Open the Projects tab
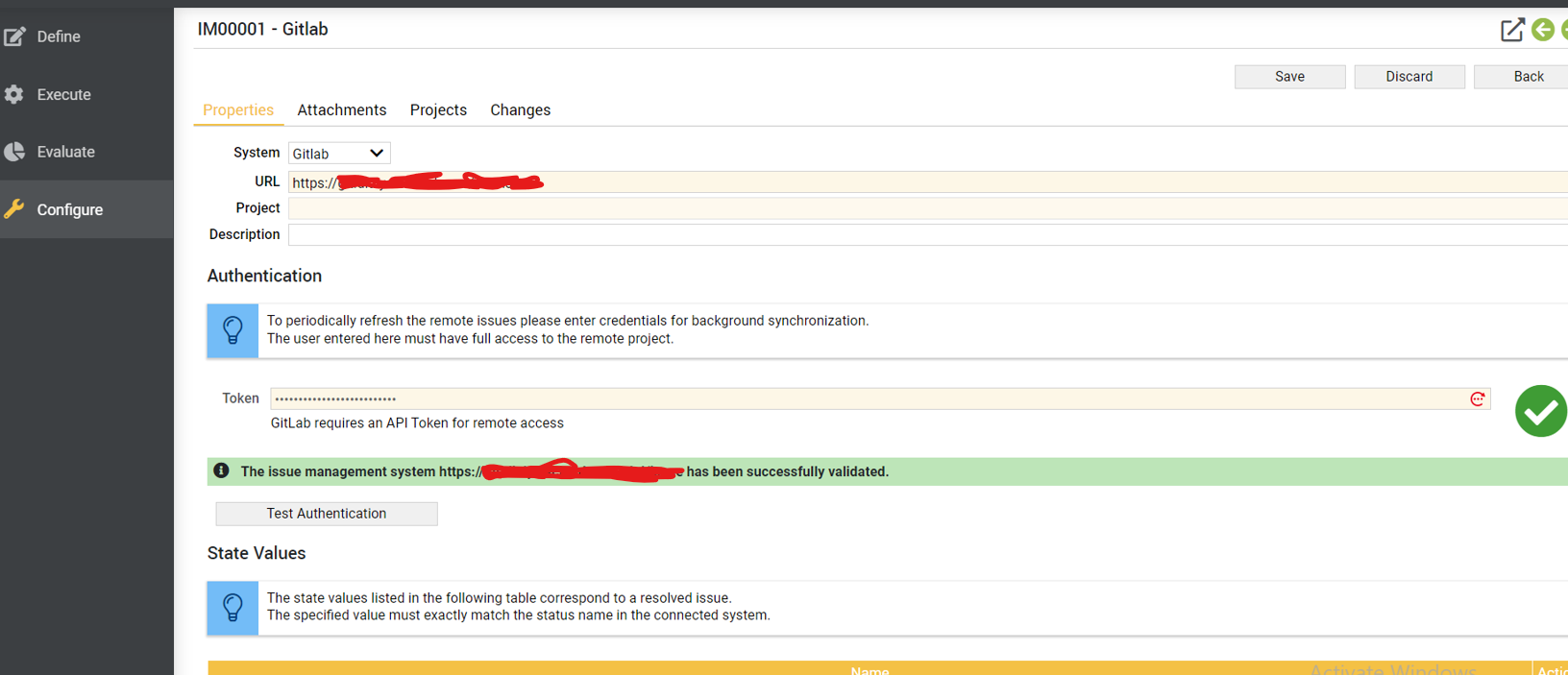The width and height of the screenshot is (1568, 675). coord(438,110)
